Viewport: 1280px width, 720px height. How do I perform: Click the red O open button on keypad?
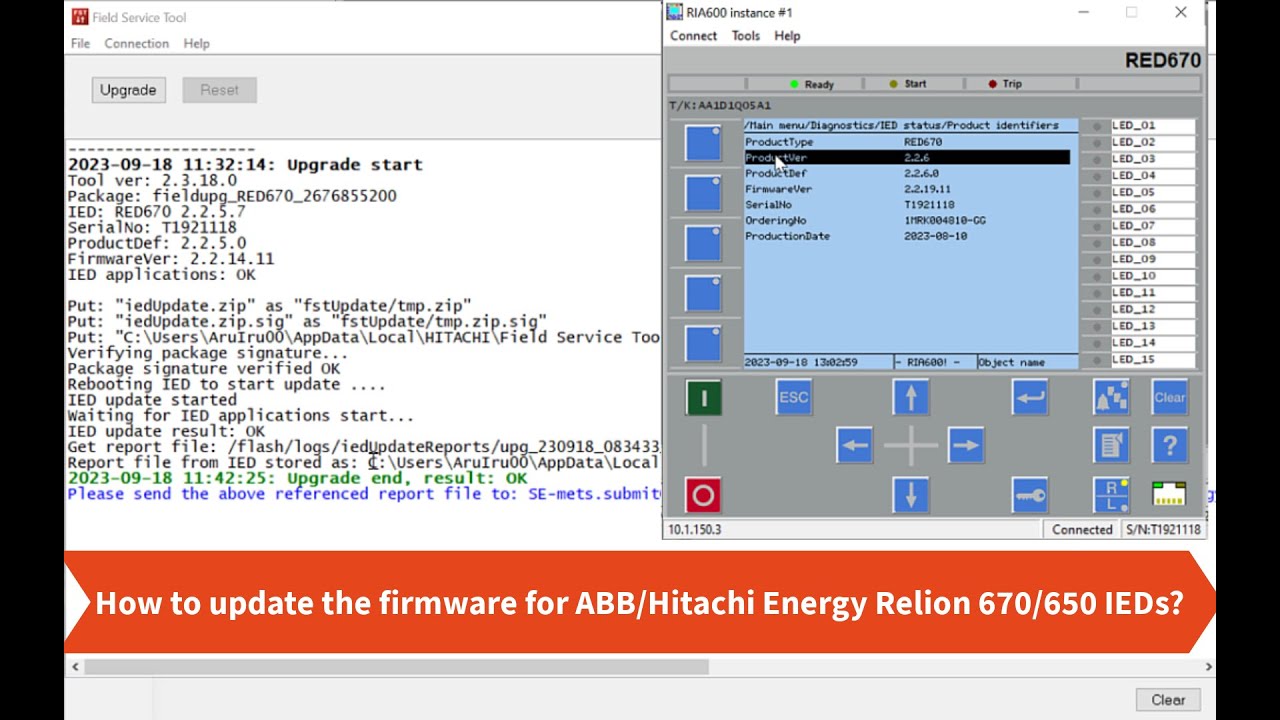click(x=704, y=495)
